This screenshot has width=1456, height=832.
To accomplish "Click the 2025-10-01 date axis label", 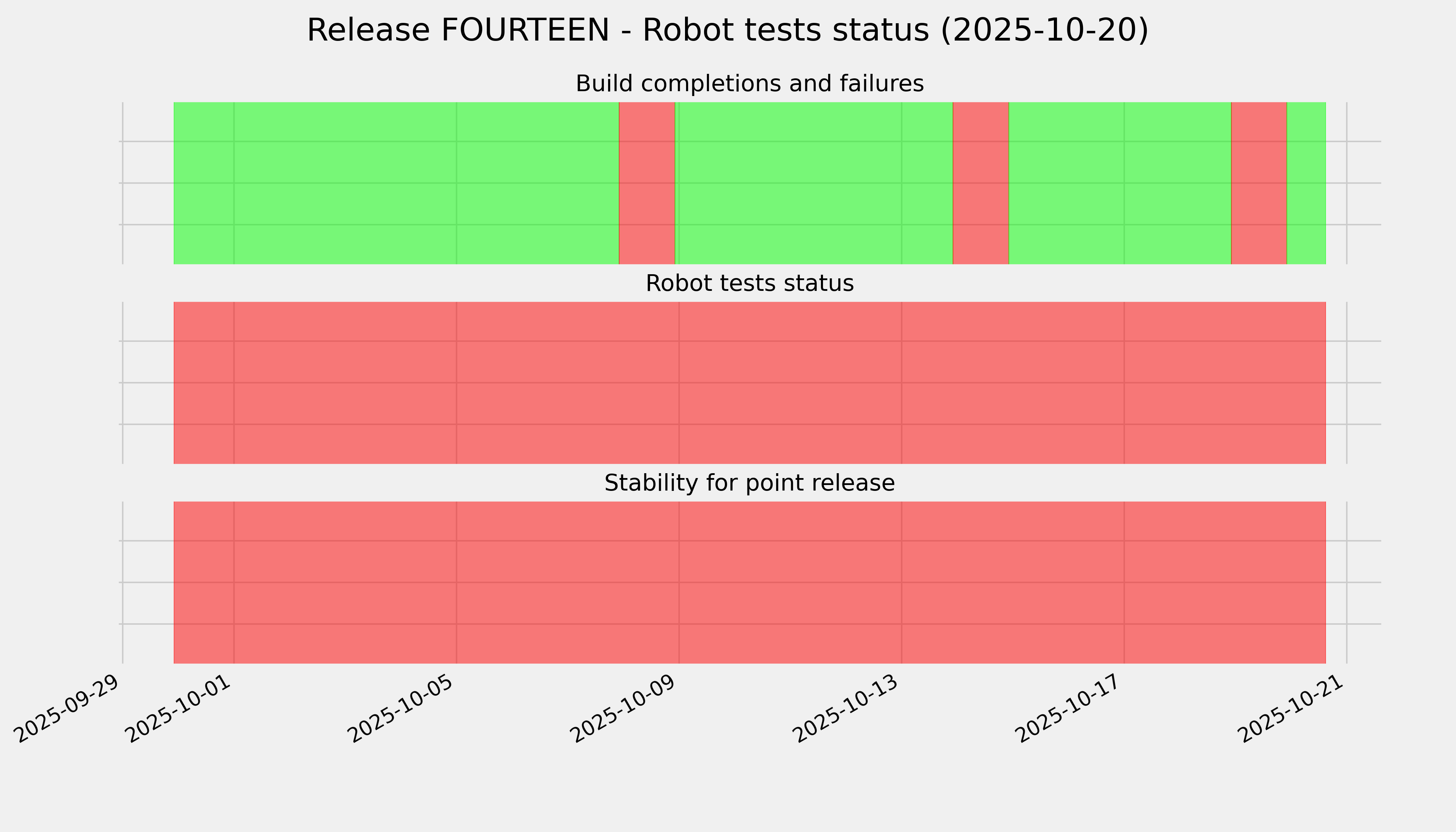I will [x=179, y=709].
